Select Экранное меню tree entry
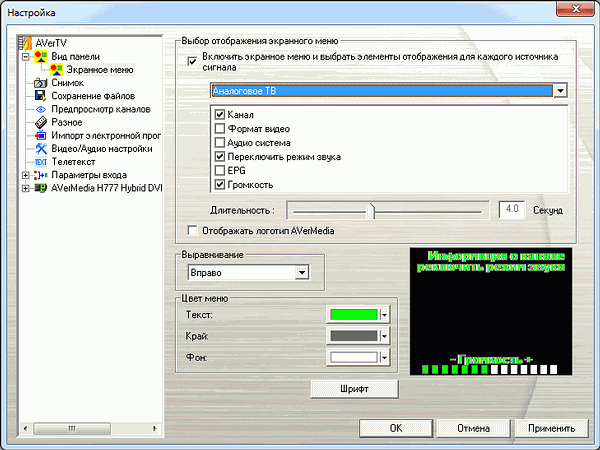Image resolution: width=600 pixels, height=450 pixels. [100, 70]
